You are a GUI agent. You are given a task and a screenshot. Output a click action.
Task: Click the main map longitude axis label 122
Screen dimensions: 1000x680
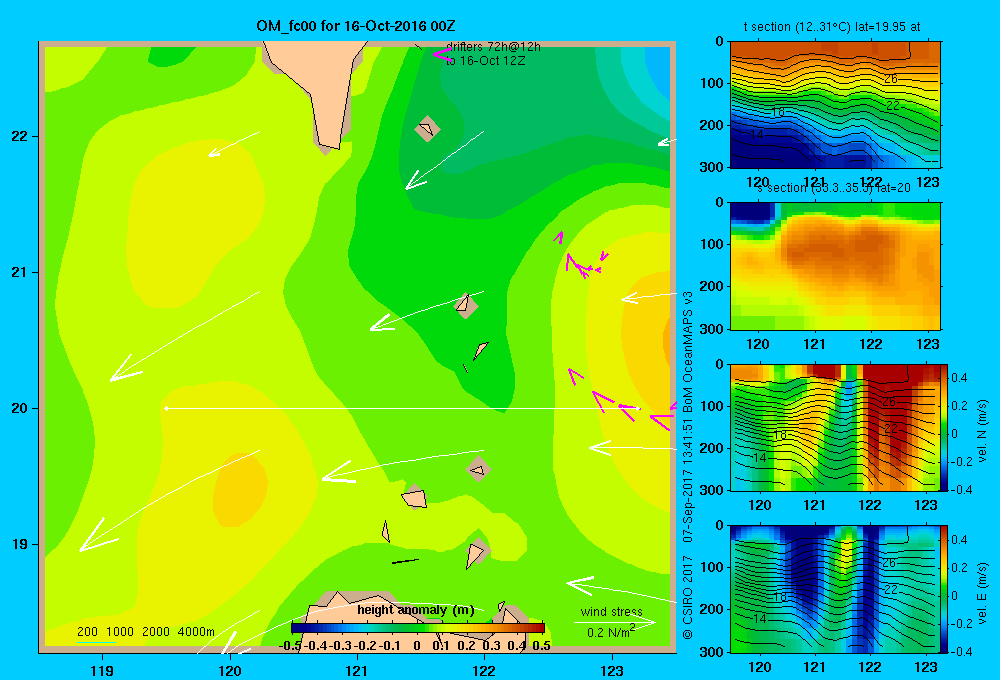point(484,670)
